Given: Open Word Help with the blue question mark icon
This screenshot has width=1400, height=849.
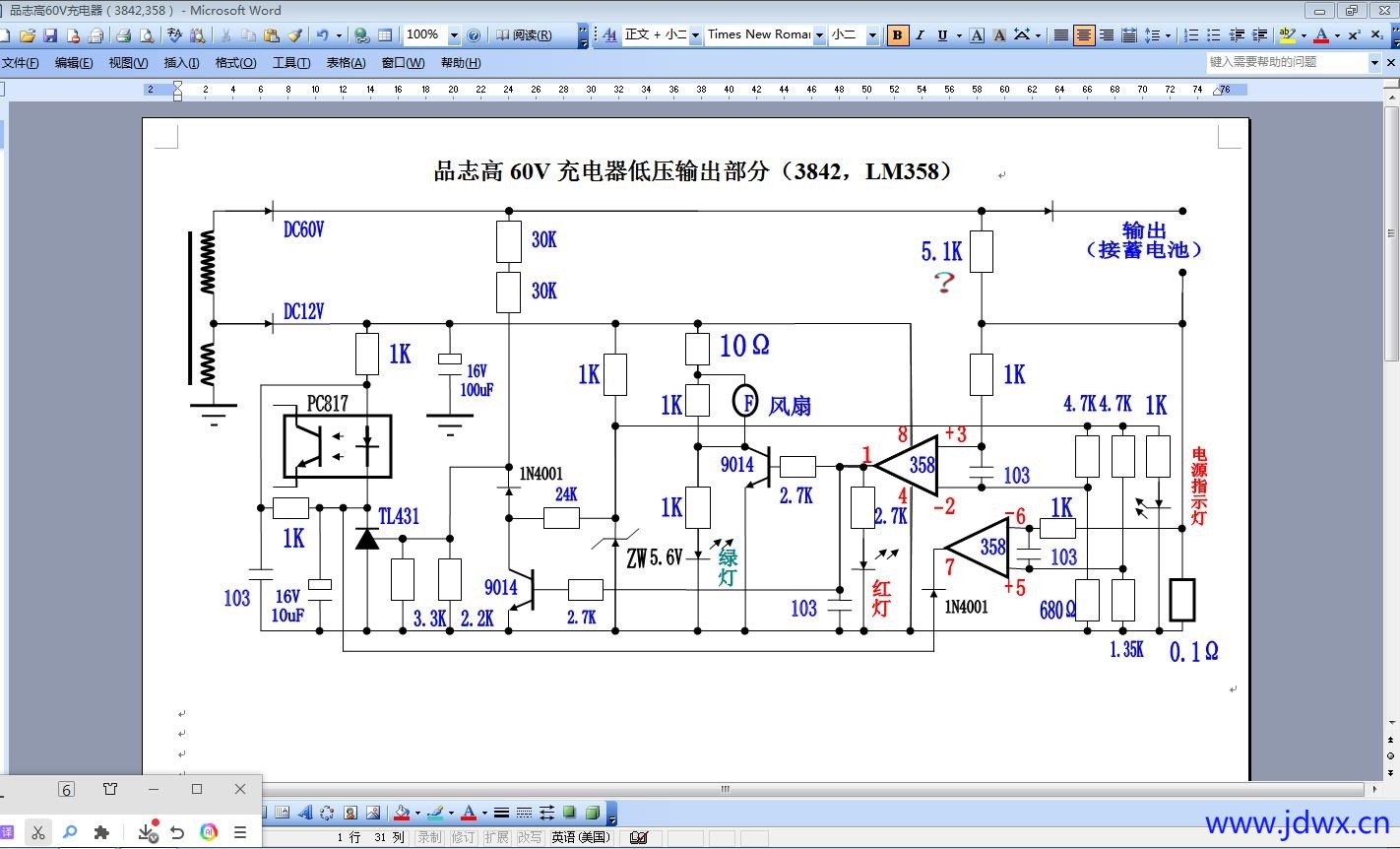Looking at the screenshot, I should (474, 35).
